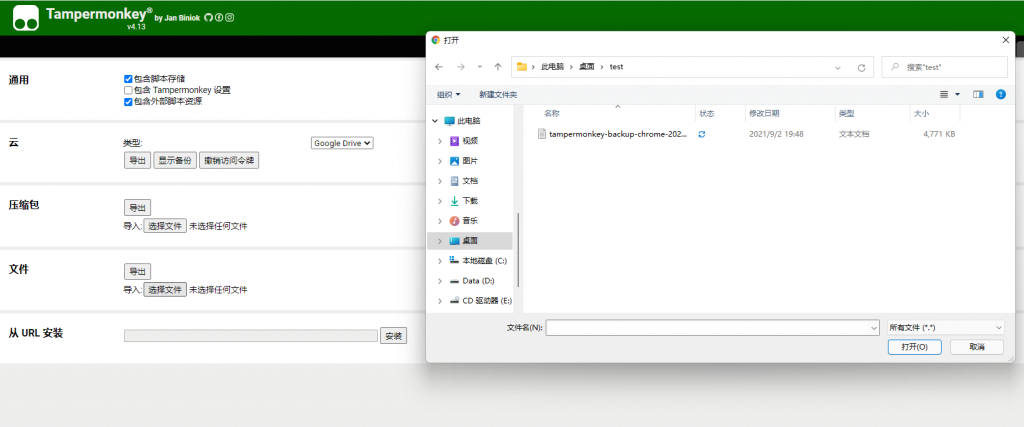
Task: Click the sync status icon of backup file
Action: 702,133
